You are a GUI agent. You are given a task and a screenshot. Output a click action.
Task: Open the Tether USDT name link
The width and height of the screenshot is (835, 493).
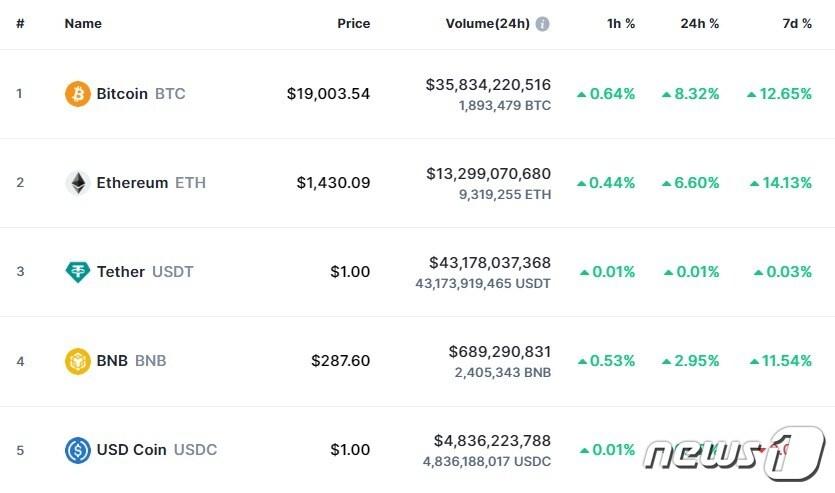point(144,272)
